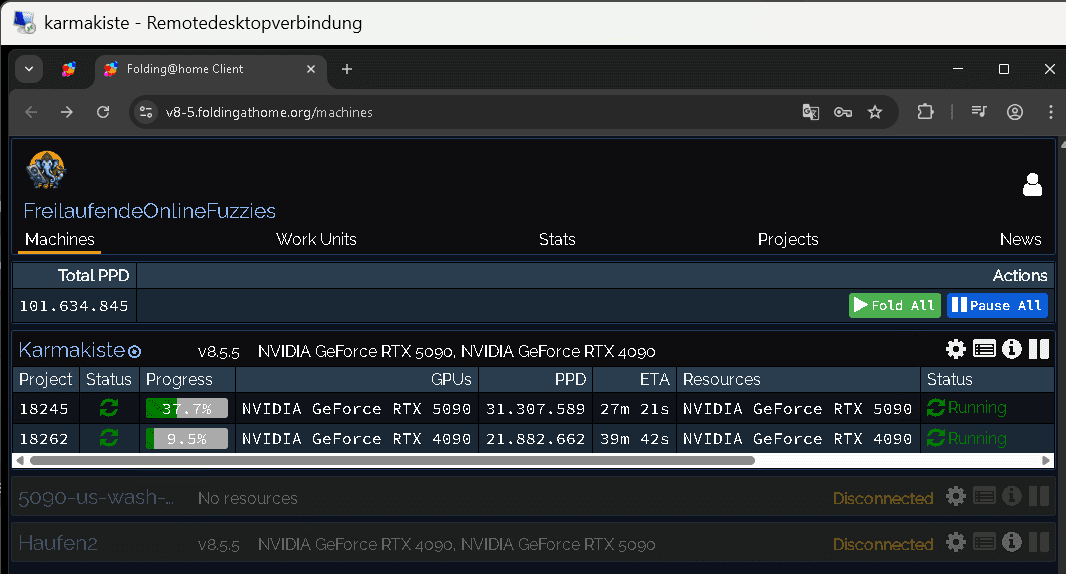
Task: Click the Remote Desktop connection title icon
Action: point(24,22)
